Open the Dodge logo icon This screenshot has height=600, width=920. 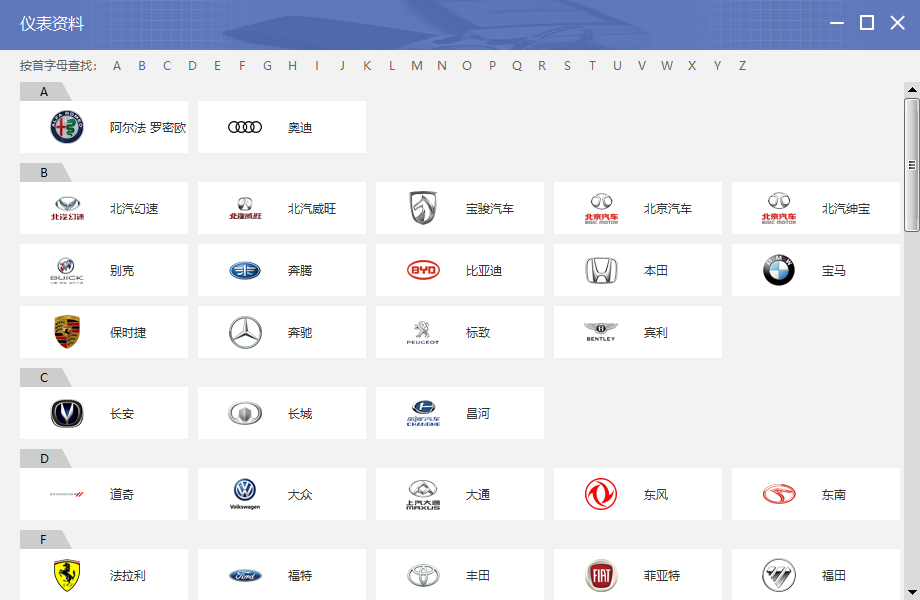(67, 494)
